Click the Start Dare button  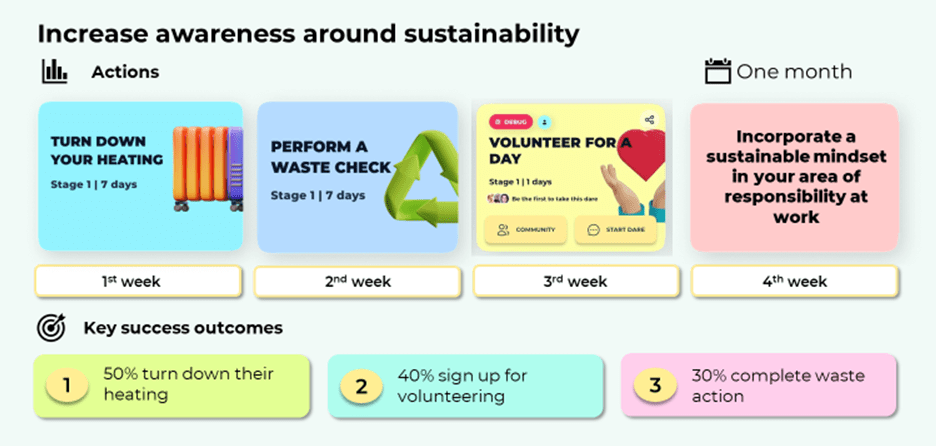(615, 230)
